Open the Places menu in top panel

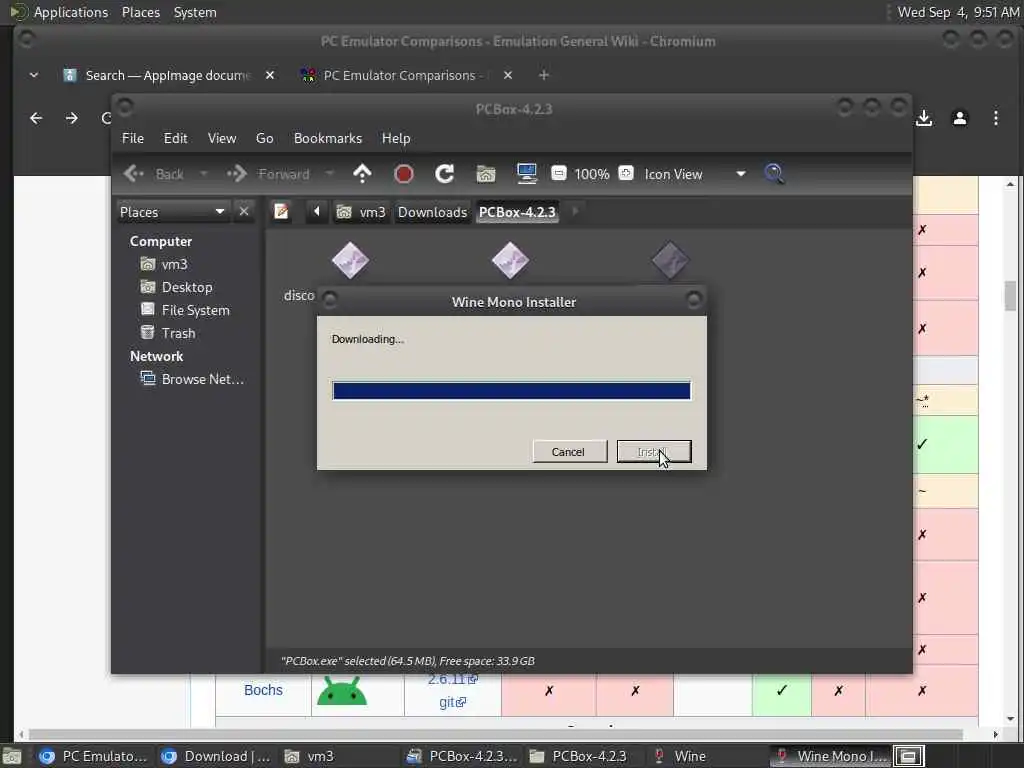pos(140,12)
